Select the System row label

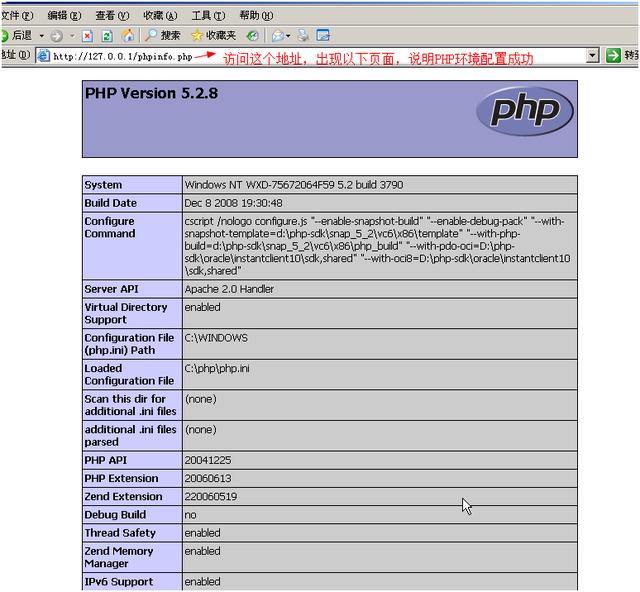103,185
